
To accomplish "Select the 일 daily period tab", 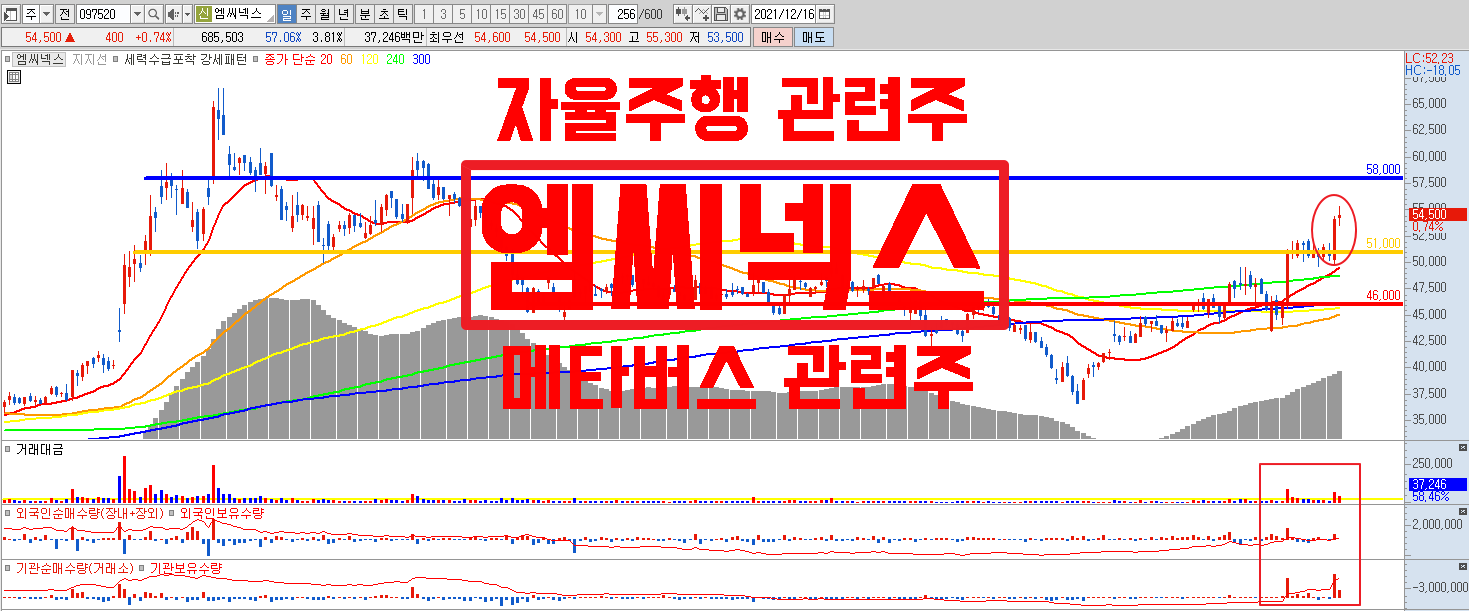I will pos(286,14).
